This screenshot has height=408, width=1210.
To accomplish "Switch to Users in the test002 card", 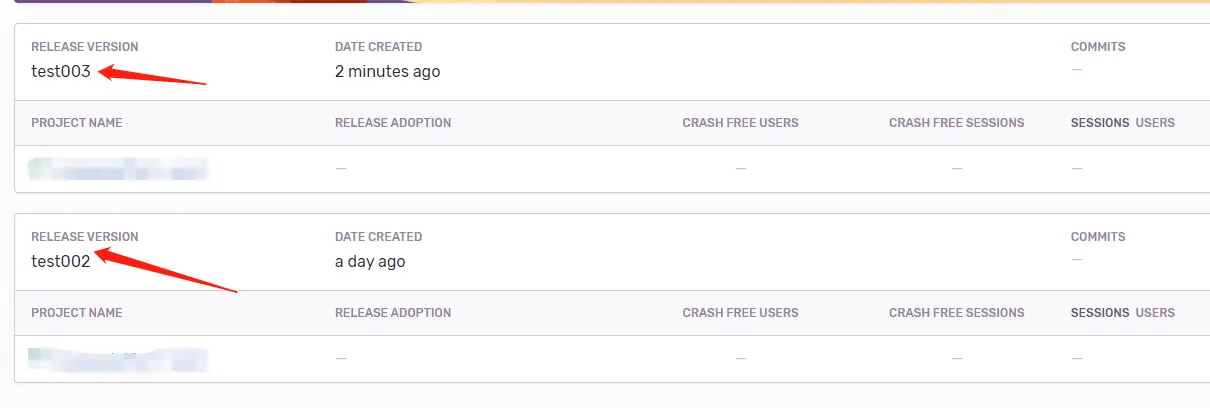I will pyautogui.click(x=1155, y=313).
